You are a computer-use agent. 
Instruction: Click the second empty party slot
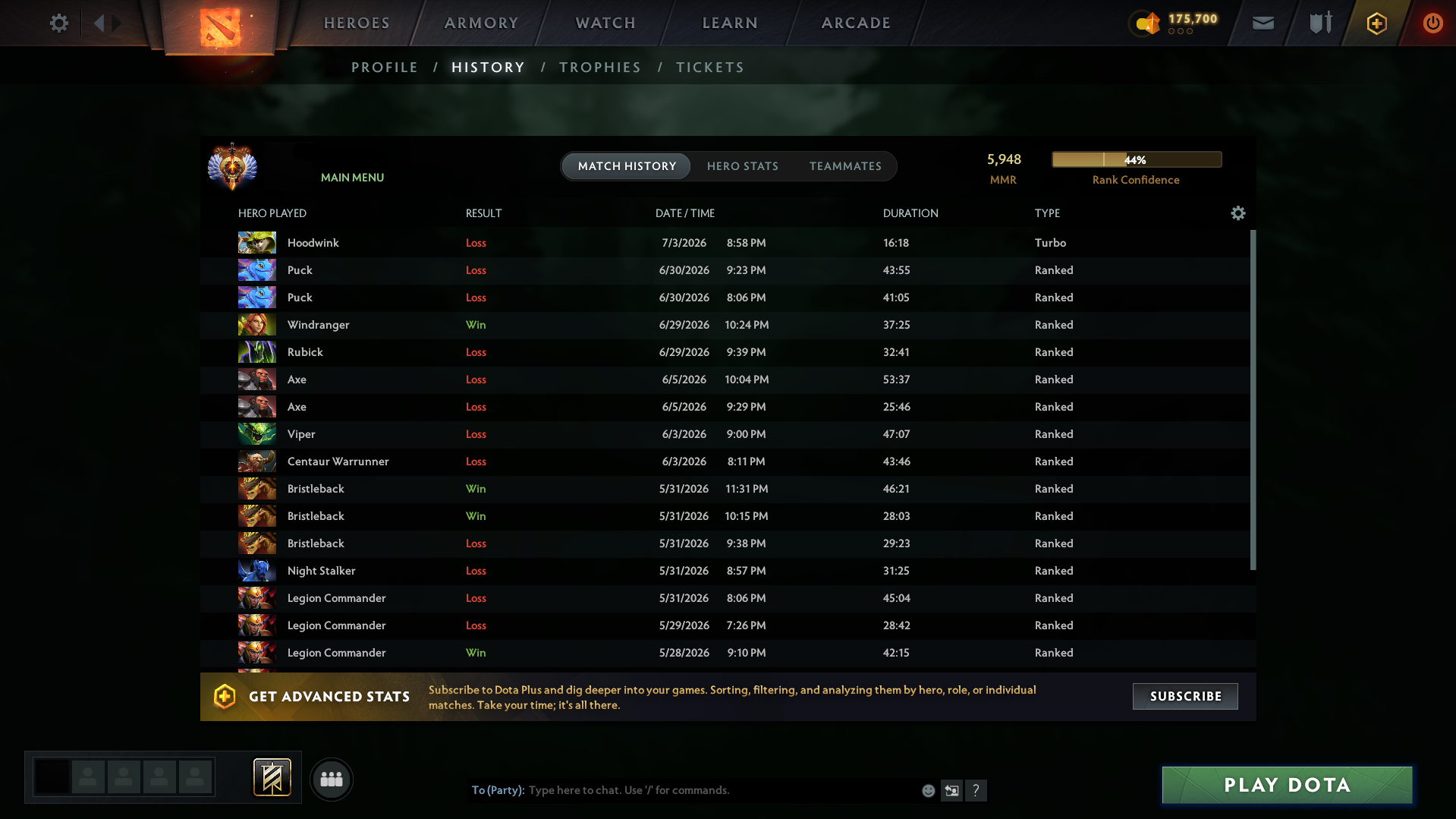coord(124,777)
